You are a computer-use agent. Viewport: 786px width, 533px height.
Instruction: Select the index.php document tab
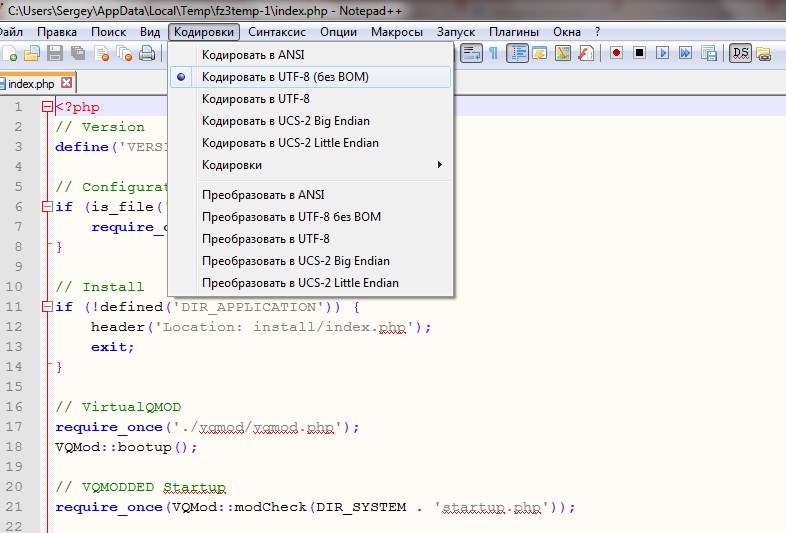point(31,84)
